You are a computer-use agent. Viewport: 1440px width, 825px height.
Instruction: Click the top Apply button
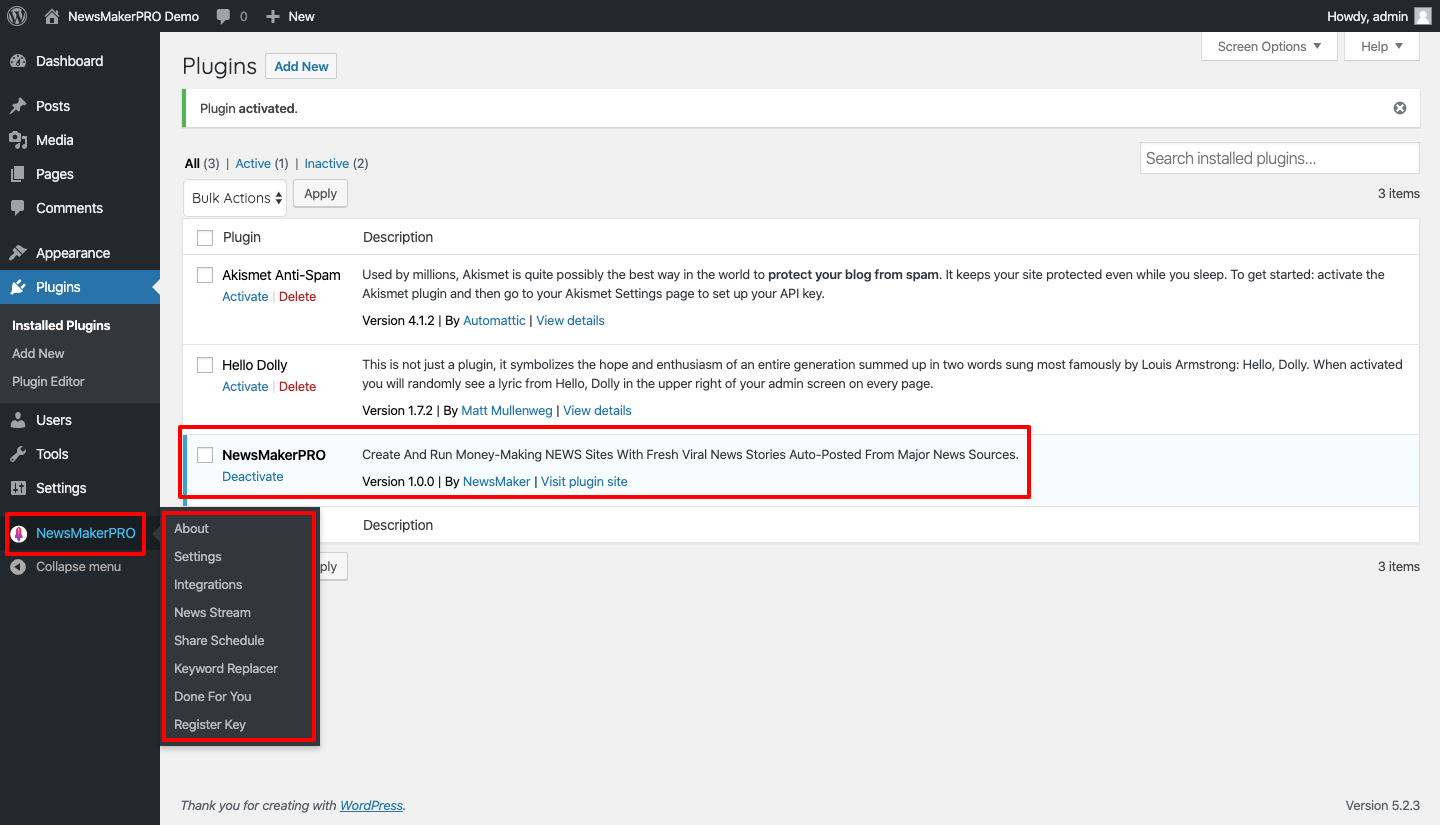320,194
